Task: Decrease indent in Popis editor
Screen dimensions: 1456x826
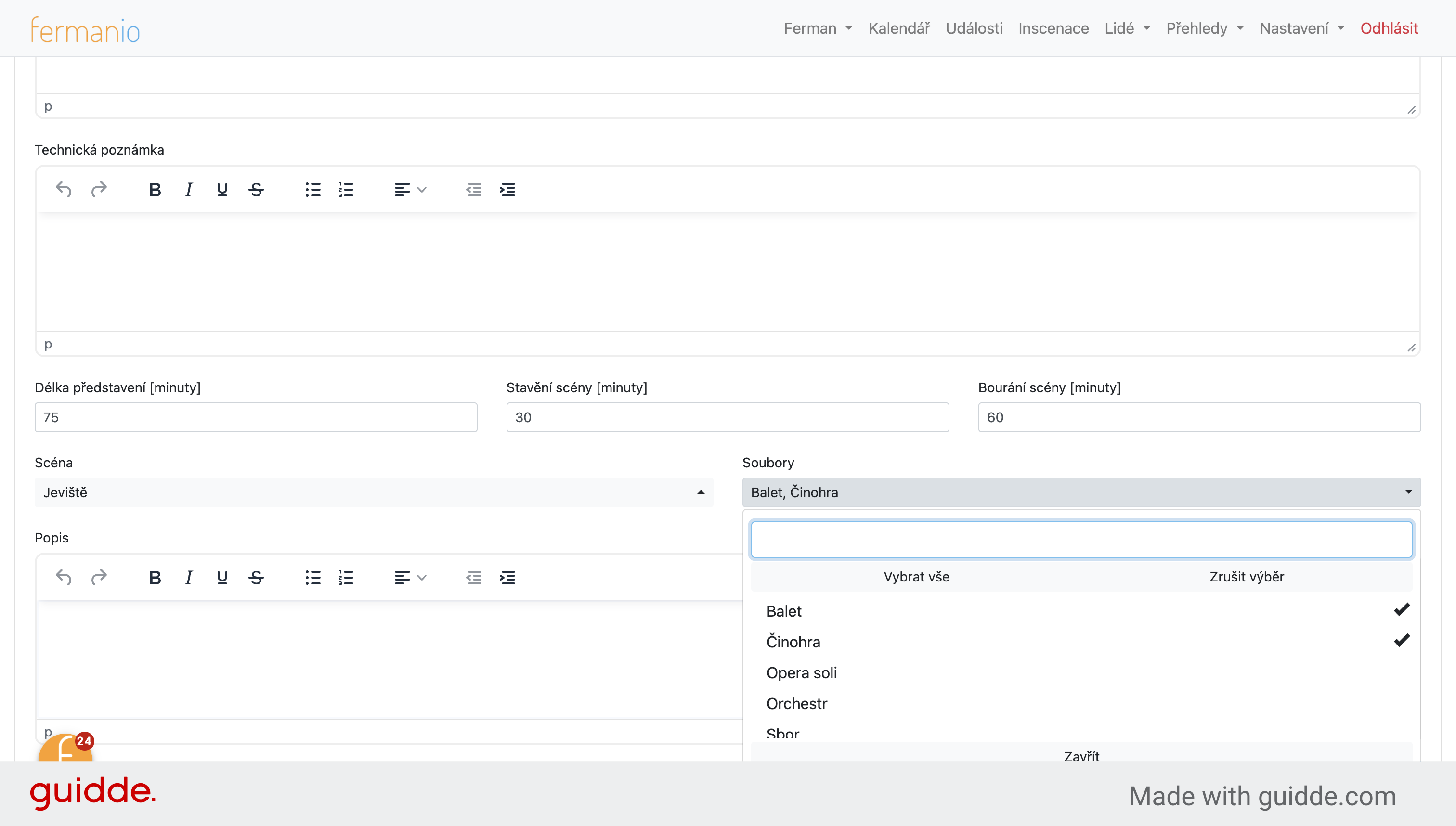Action: [x=474, y=578]
